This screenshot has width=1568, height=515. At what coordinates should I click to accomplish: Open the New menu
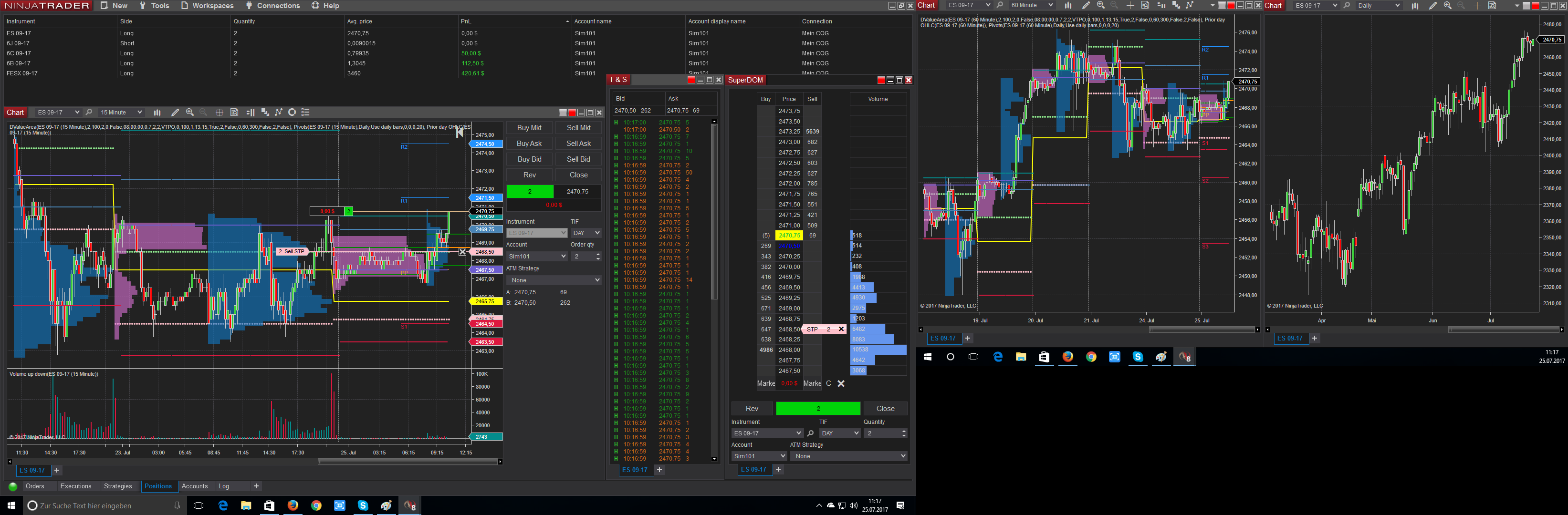tap(114, 5)
